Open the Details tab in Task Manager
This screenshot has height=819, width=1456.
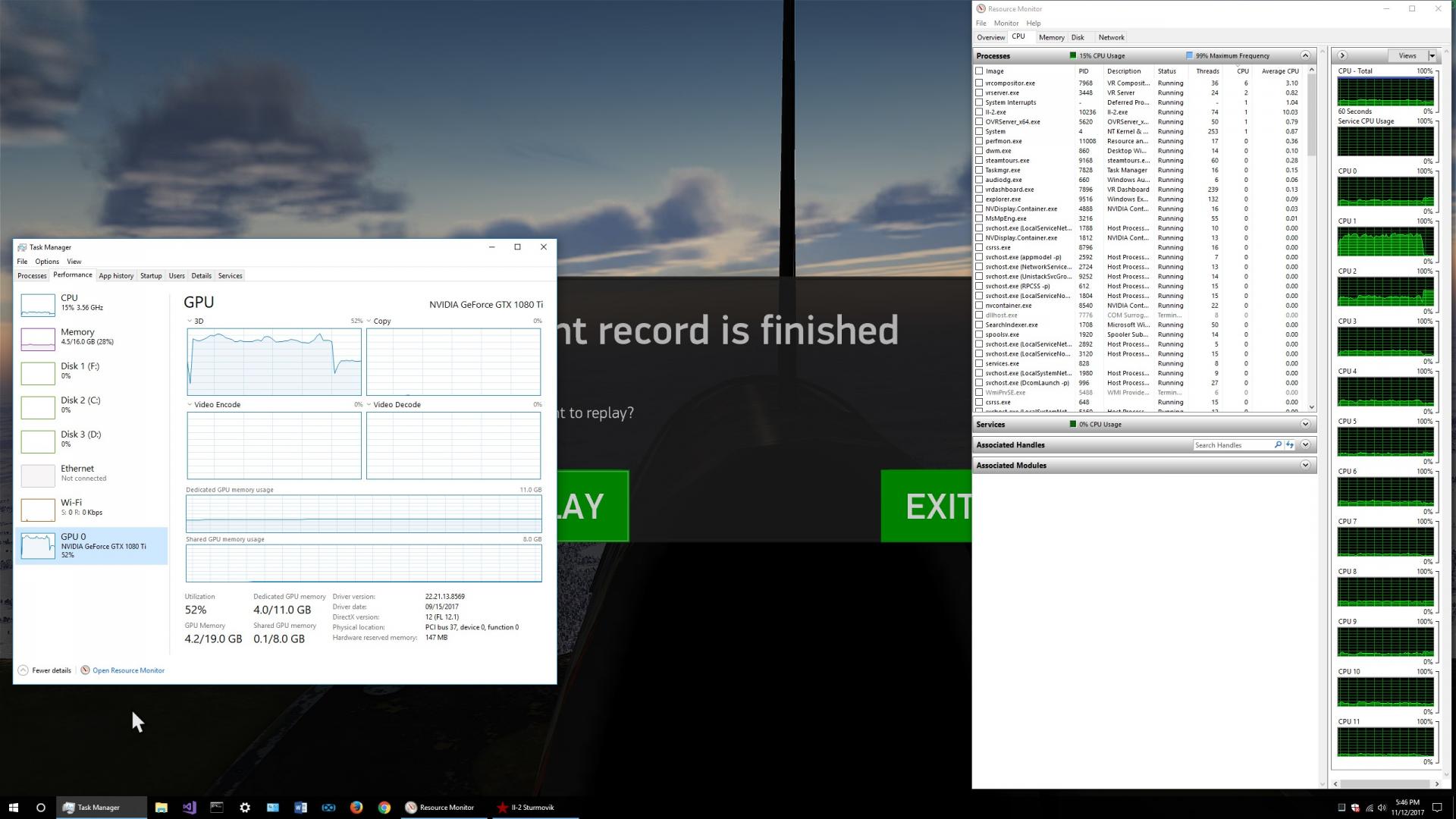[x=201, y=276]
